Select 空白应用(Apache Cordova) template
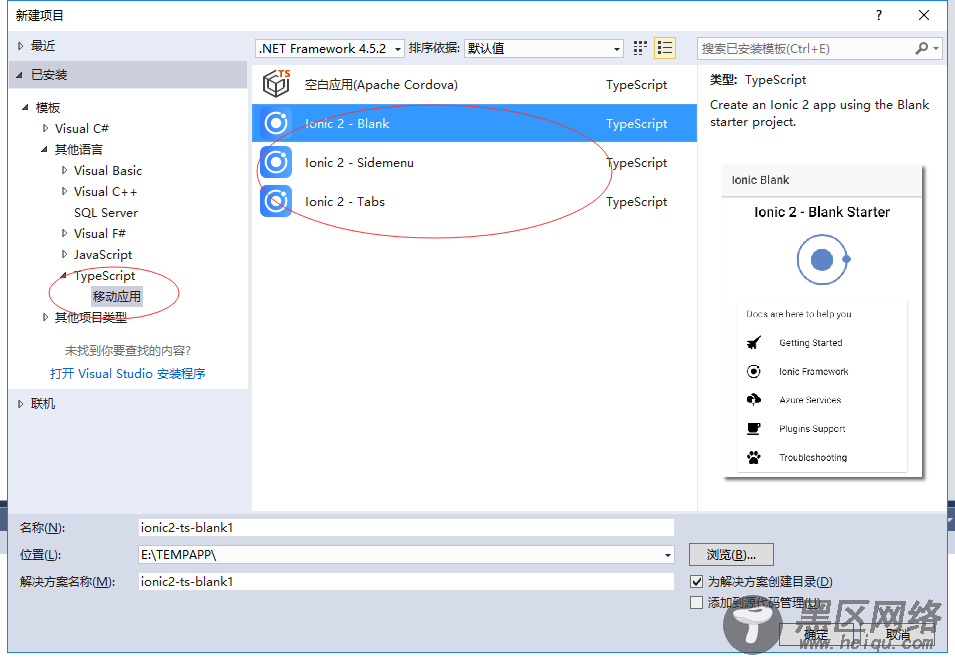This screenshot has width=955, height=660. click(474, 85)
